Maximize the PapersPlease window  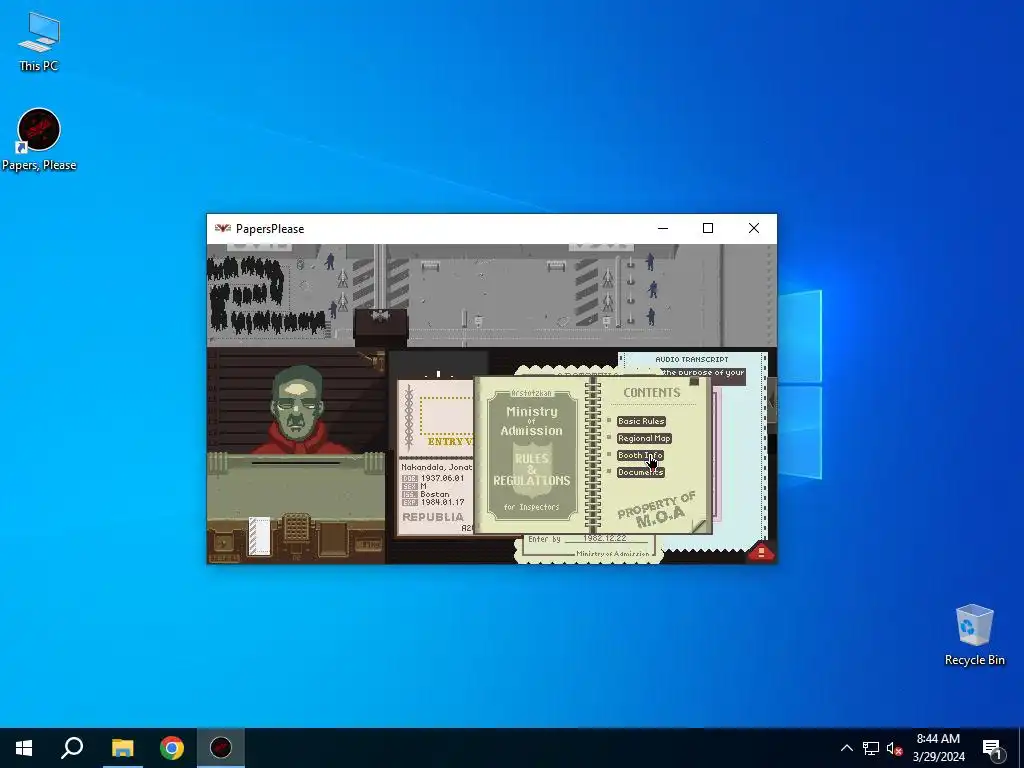pos(708,228)
